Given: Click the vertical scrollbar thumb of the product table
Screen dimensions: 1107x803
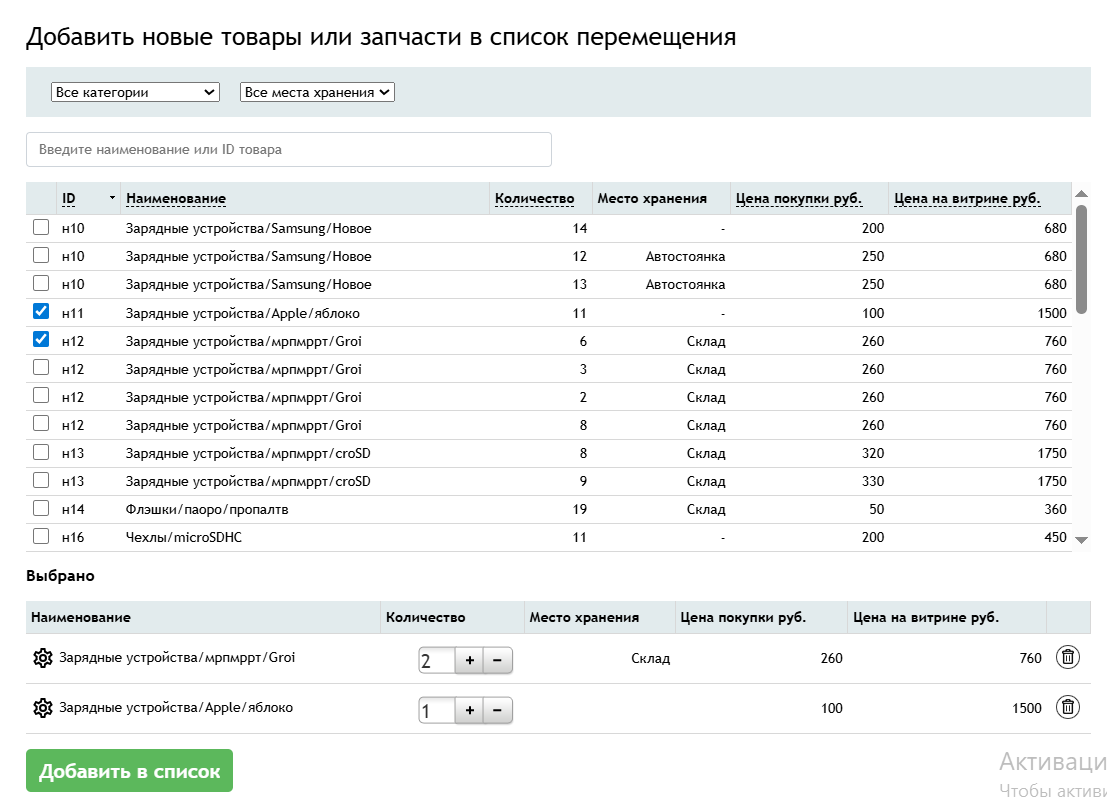Looking at the screenshot, I should (1081, 258).
